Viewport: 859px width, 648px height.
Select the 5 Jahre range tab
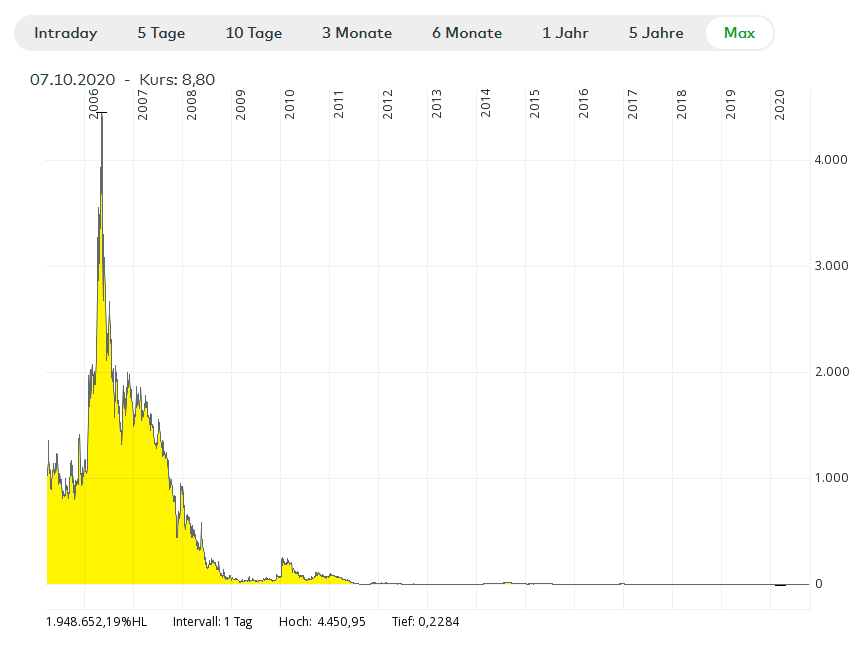pos(656,33)
